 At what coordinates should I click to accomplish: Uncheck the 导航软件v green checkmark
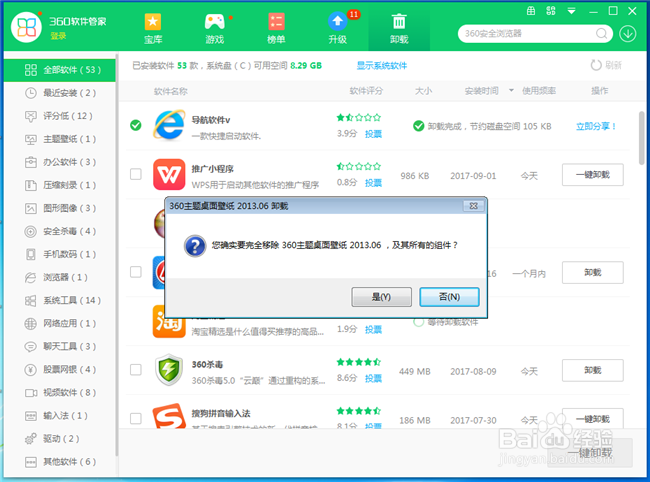pos(136,125)
